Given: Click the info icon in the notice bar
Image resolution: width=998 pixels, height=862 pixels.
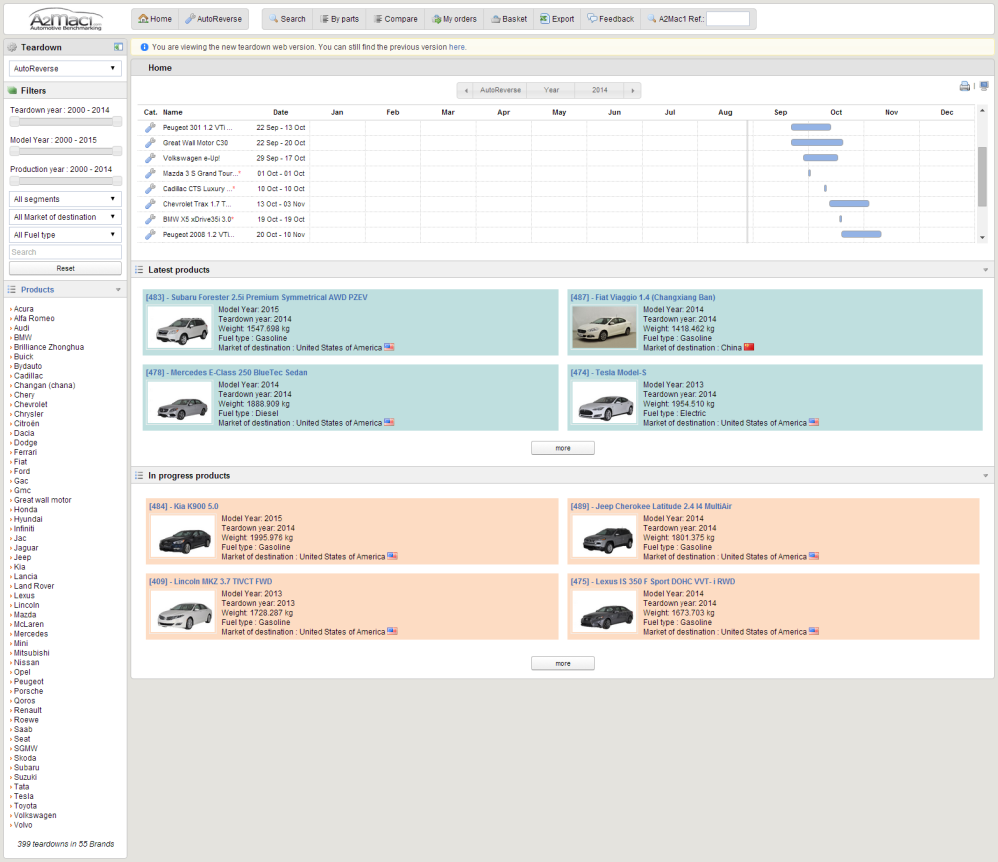Looking at the screenshot, I should point(144,47).
